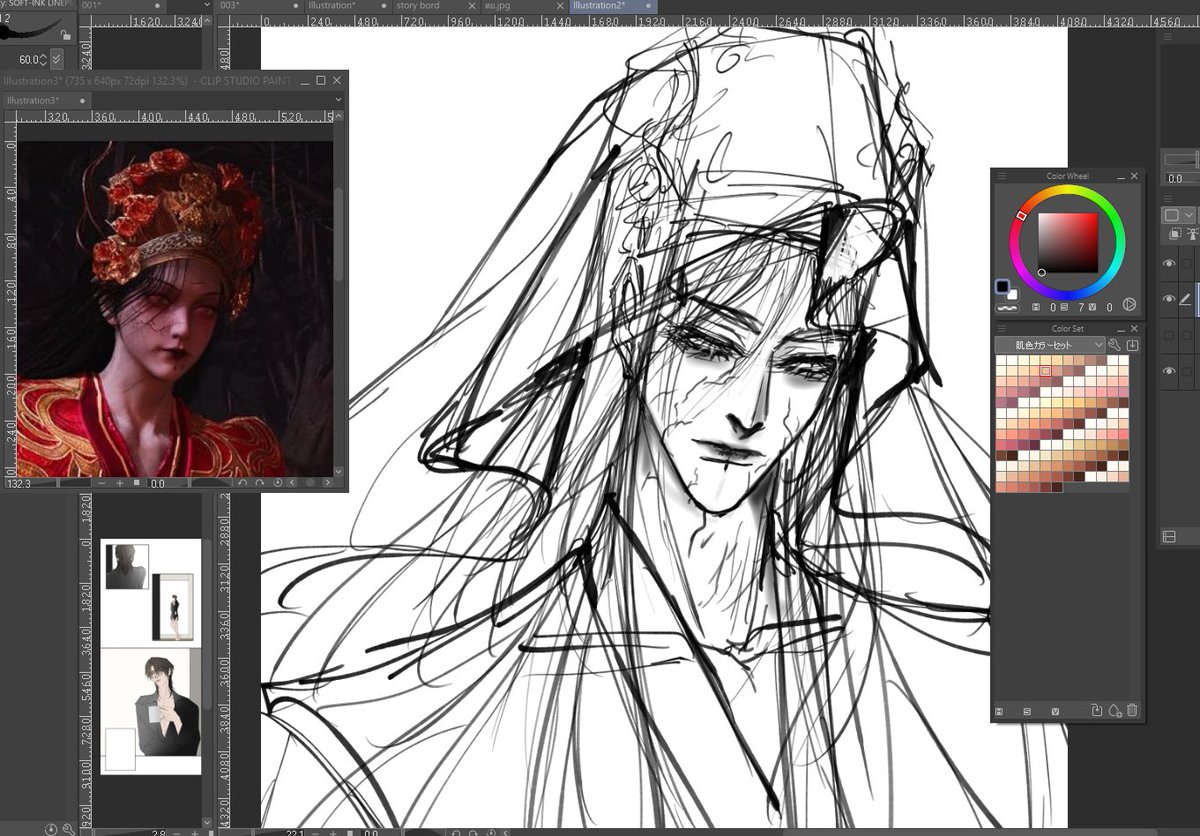Open the brush size settings dropdown
Image resolution: width=1200 pixels, height=836 pixels.
56,60
